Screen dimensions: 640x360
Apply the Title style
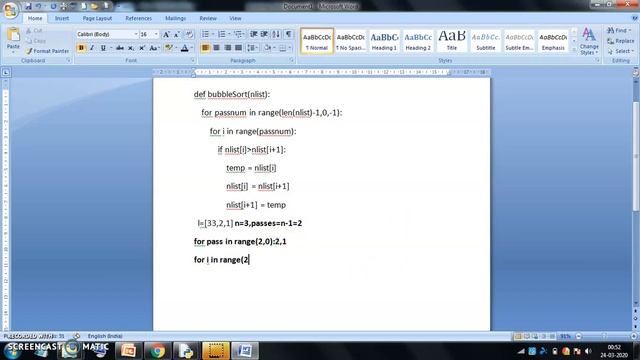[452, 41]
